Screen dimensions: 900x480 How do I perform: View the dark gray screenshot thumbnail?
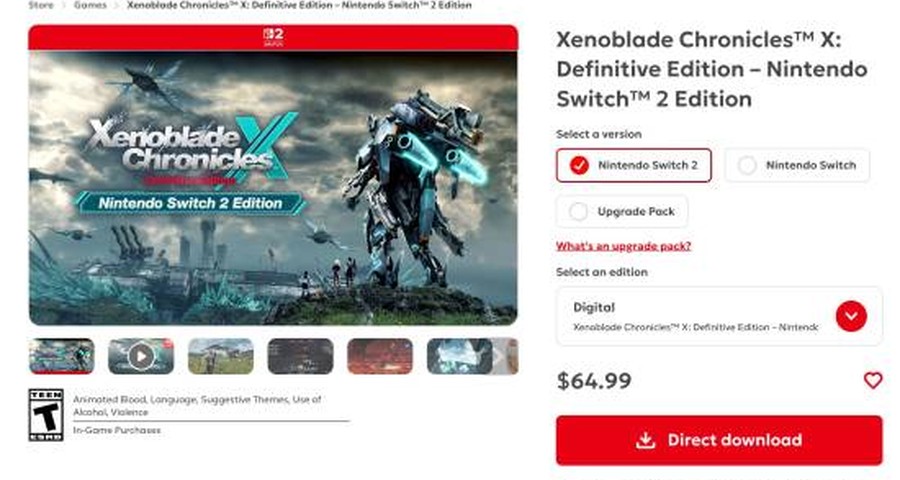click(300, 357)
